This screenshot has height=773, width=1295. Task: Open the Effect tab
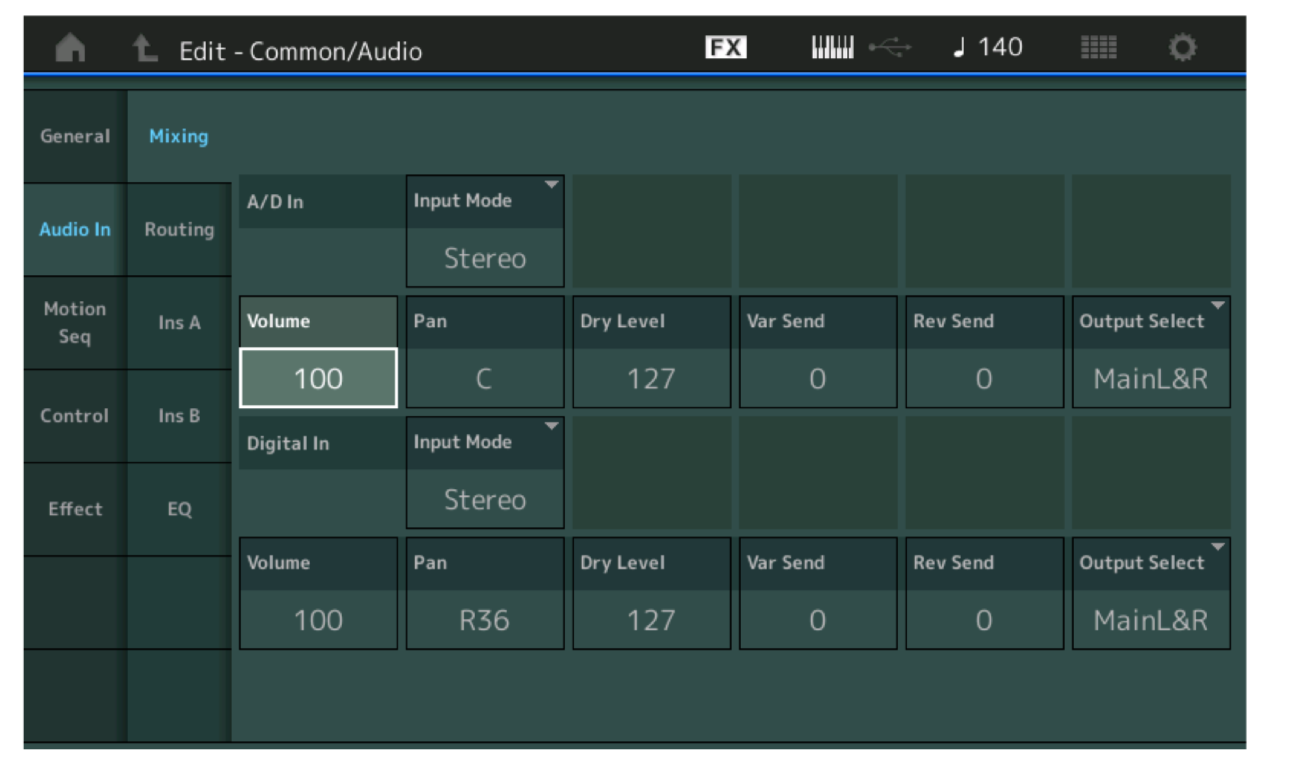point(75,509)
